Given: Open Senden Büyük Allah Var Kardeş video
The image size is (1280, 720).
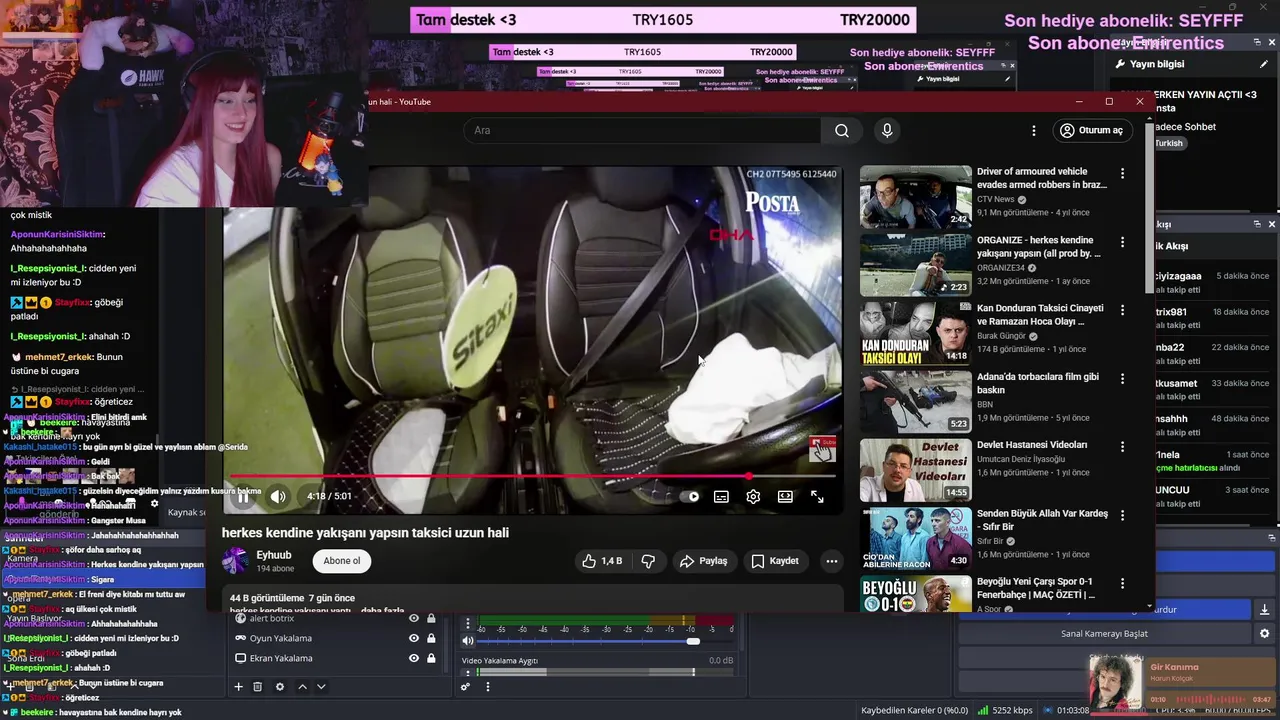Looking at the screenshot, I should point(1042,520).
